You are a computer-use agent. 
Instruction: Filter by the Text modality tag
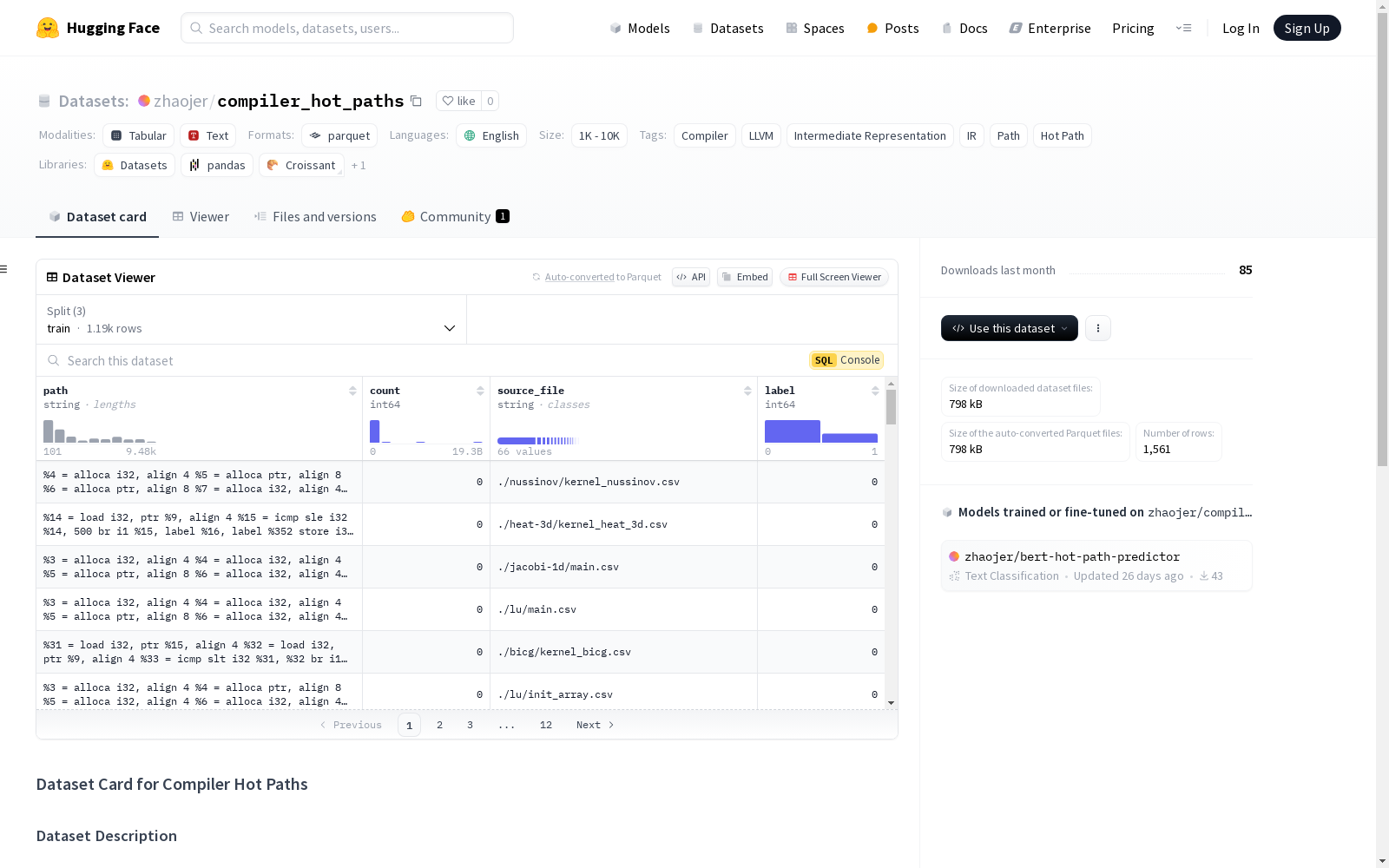(208, 135)
